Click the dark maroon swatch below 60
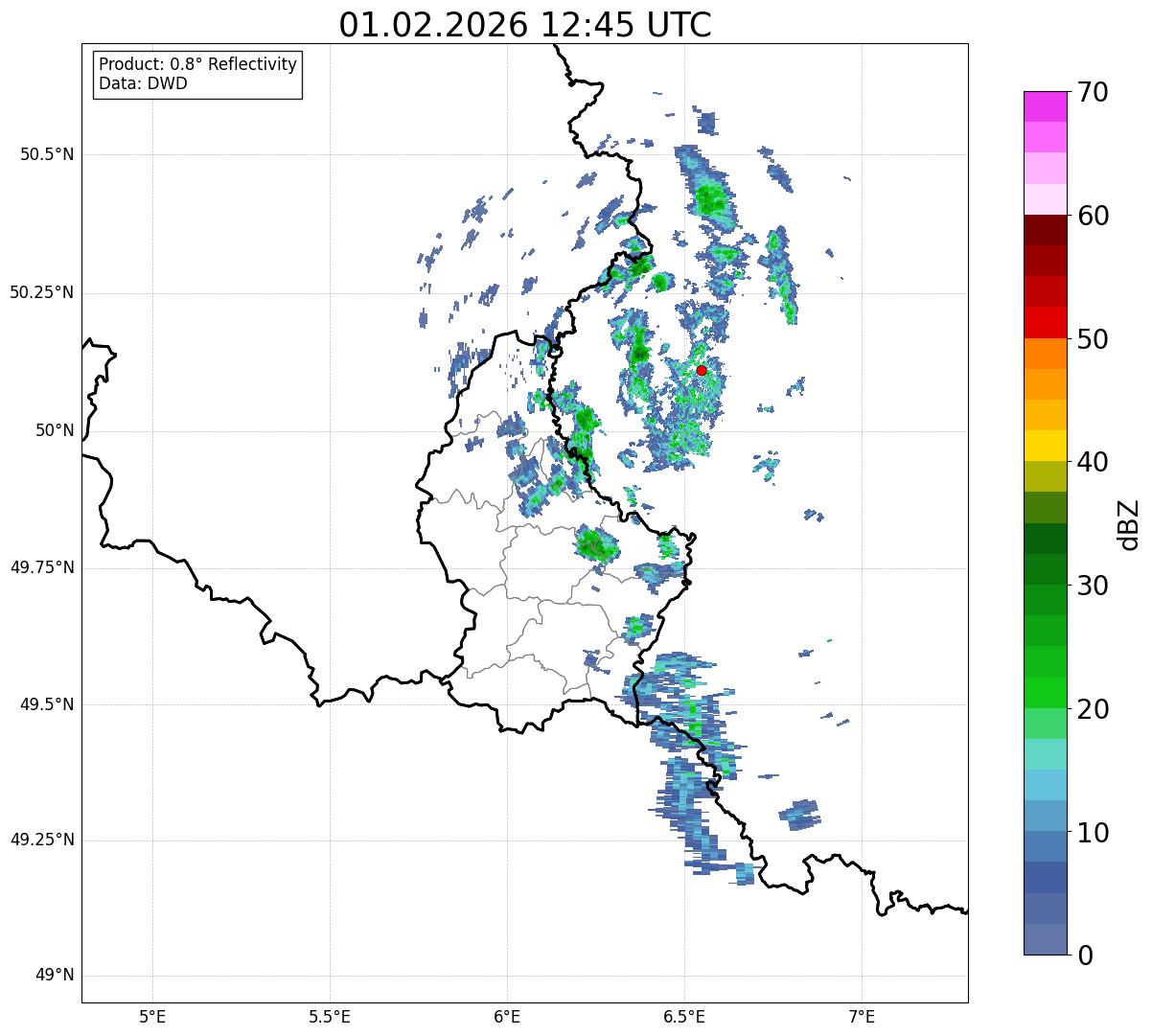The width and height of the screenshot is (1152, 1036). (x=1045, y=230)
